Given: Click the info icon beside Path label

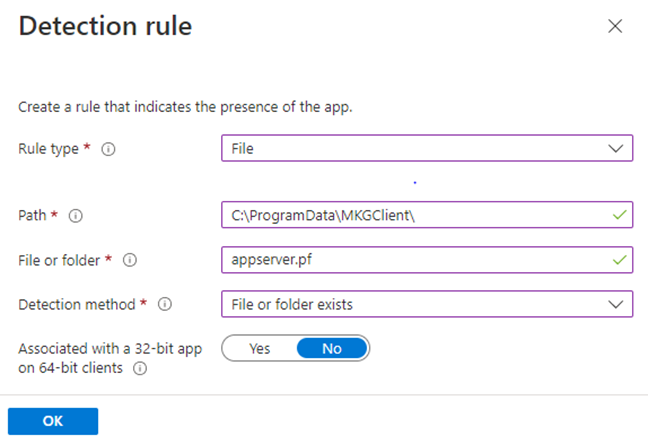Looking at the screenshot, I should (x=74, y=215).
